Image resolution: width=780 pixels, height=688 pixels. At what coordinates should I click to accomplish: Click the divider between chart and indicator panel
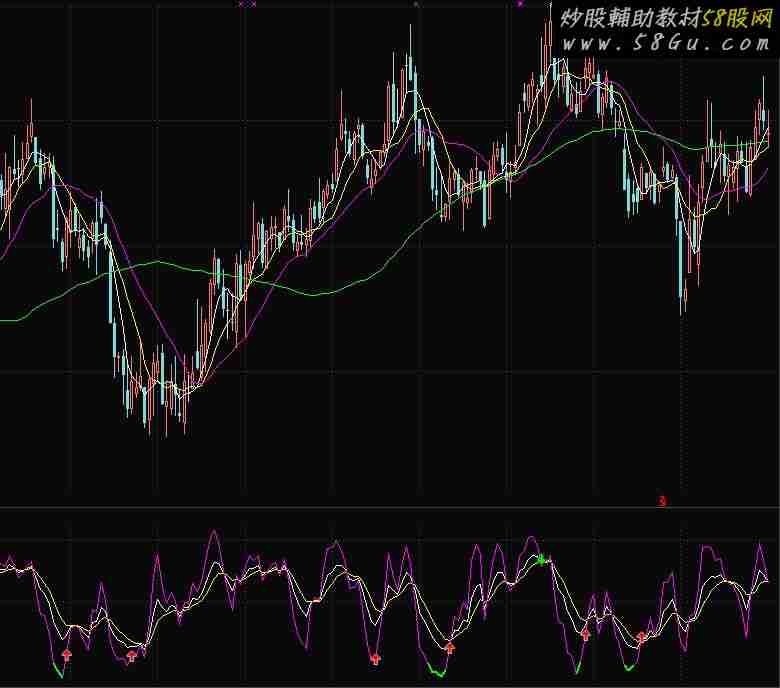390,508
